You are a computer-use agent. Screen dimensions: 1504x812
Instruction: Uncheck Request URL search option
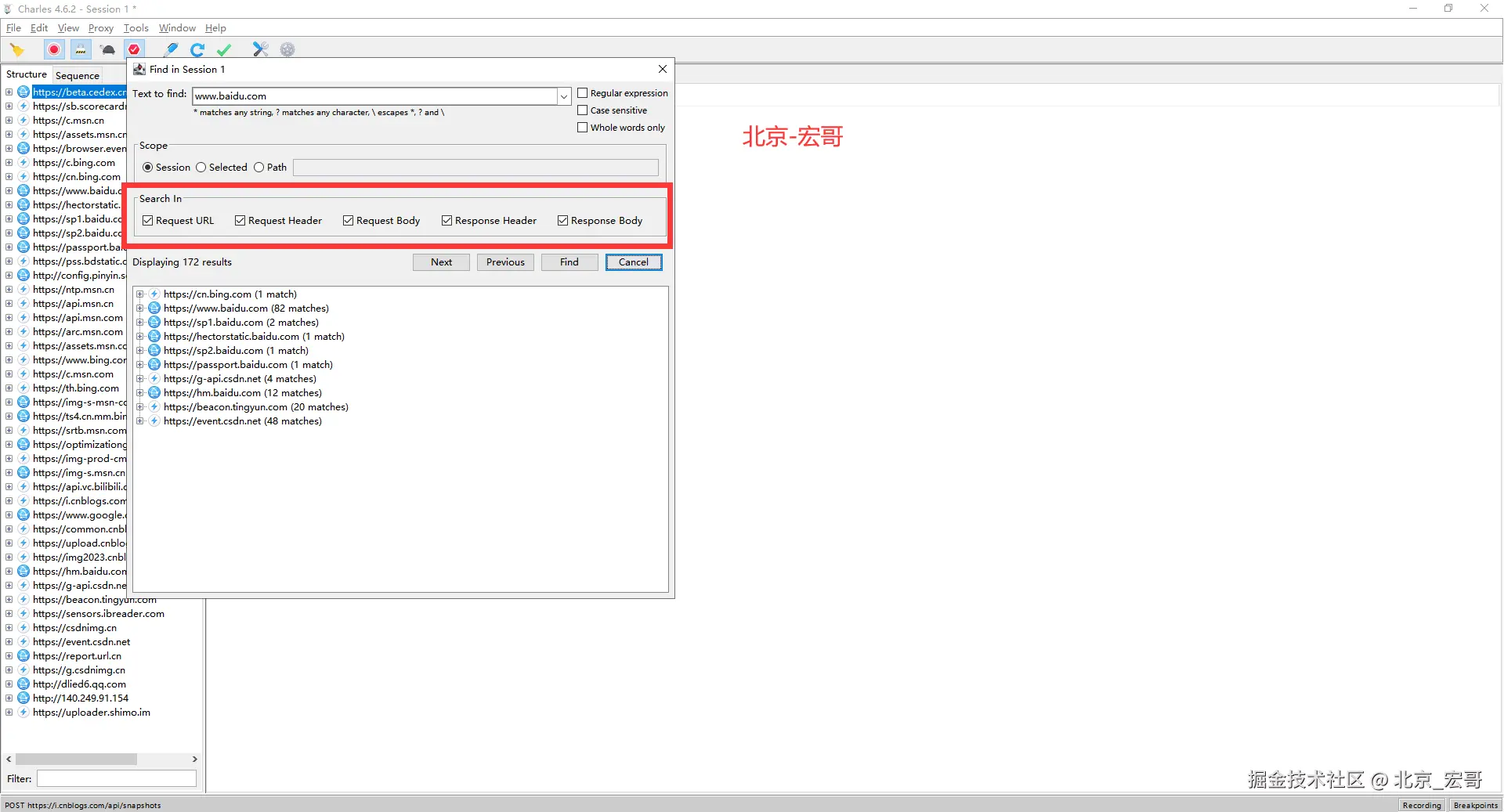[x=147, y=221]
